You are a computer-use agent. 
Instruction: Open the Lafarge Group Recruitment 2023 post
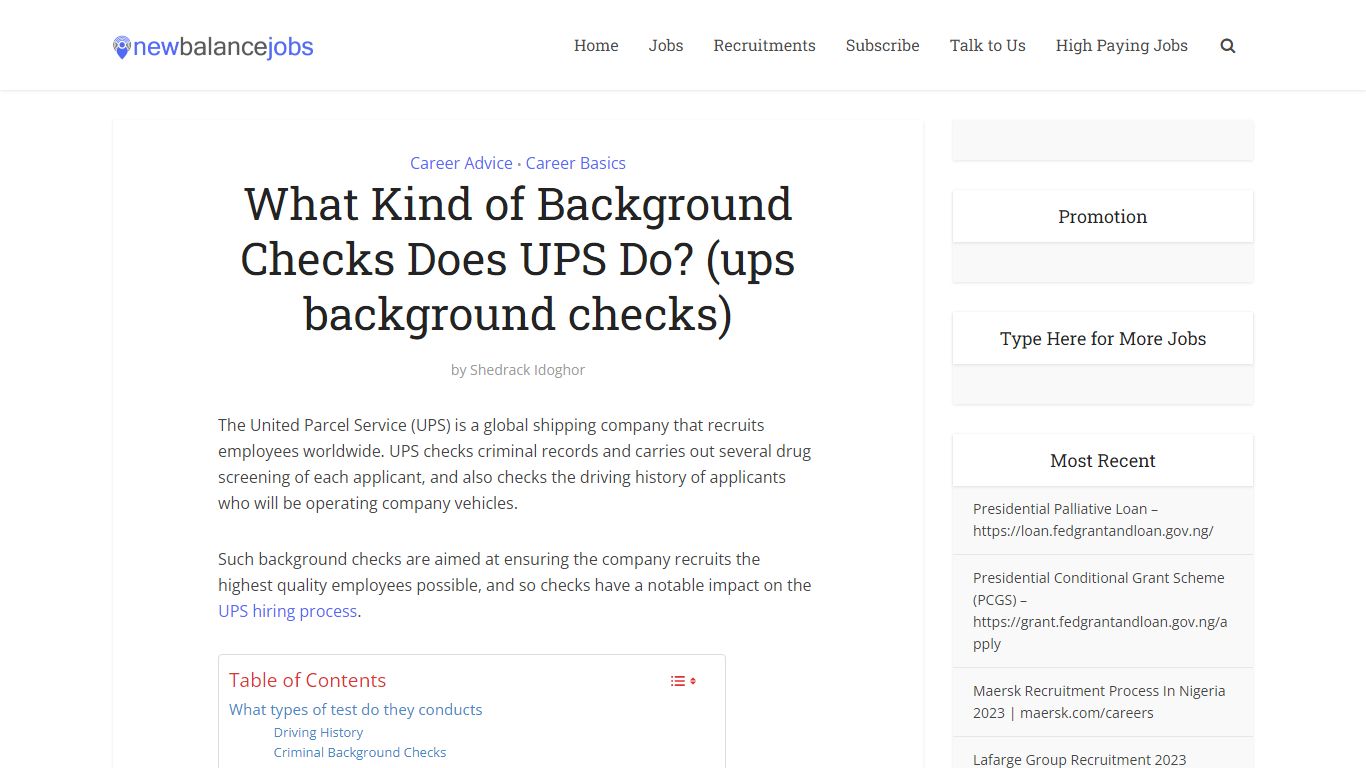[1080, 760]
